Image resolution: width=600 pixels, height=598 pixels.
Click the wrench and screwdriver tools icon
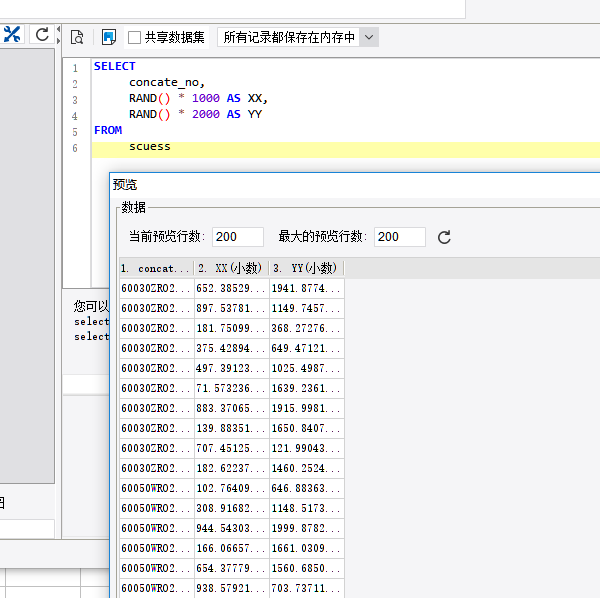click(12, 35)
